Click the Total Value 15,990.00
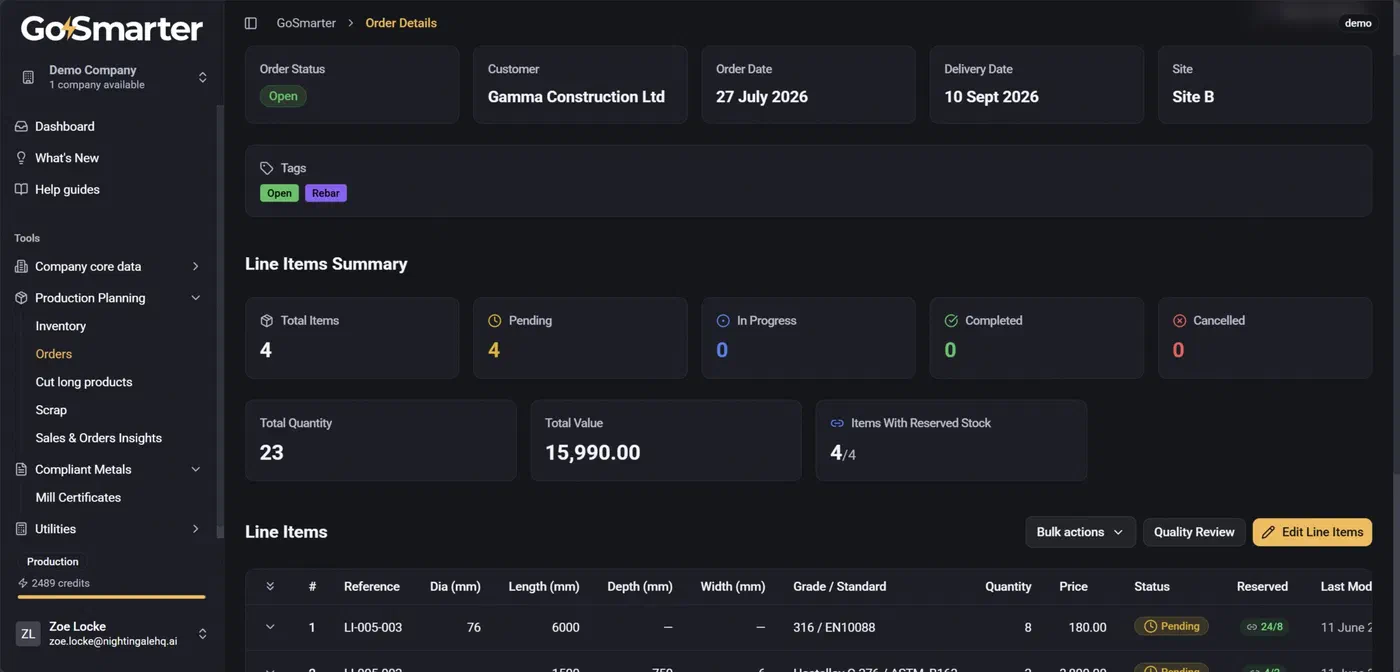1400x672 pixels. (593, 453)
